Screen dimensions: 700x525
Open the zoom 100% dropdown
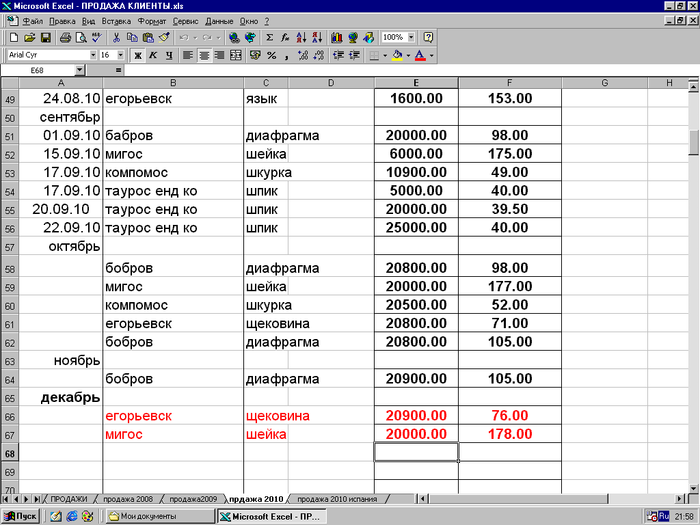[411, 37]
